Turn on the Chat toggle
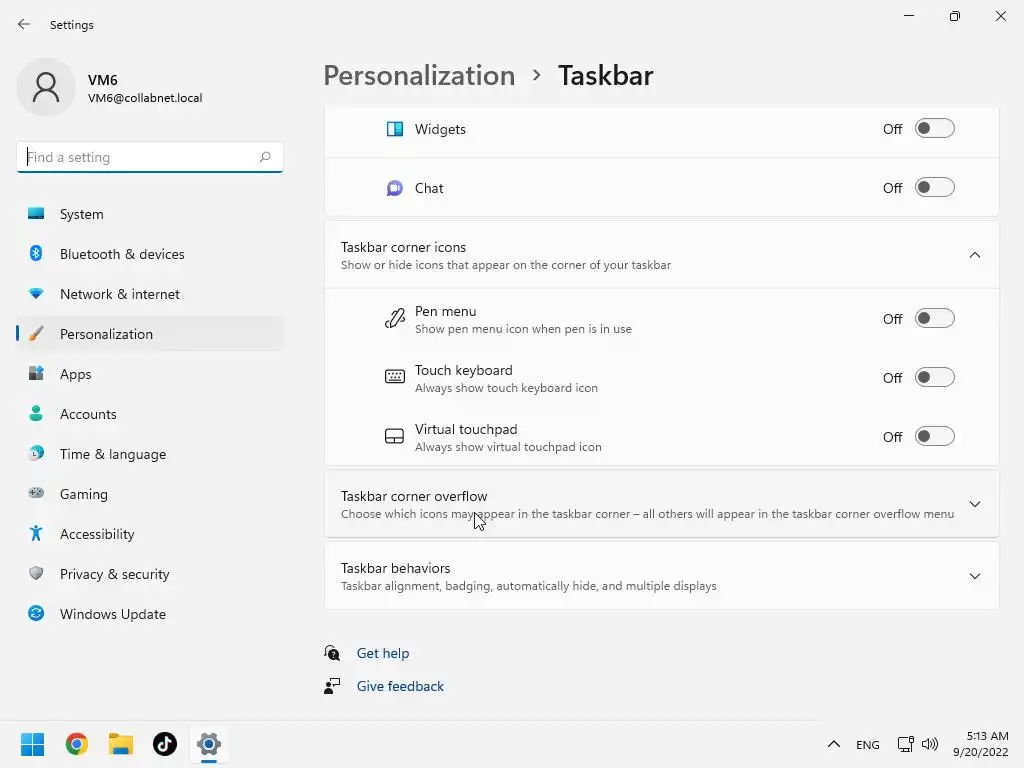Image resolution: width=1024 pixels, height=768 pixels. click(935, 188)
